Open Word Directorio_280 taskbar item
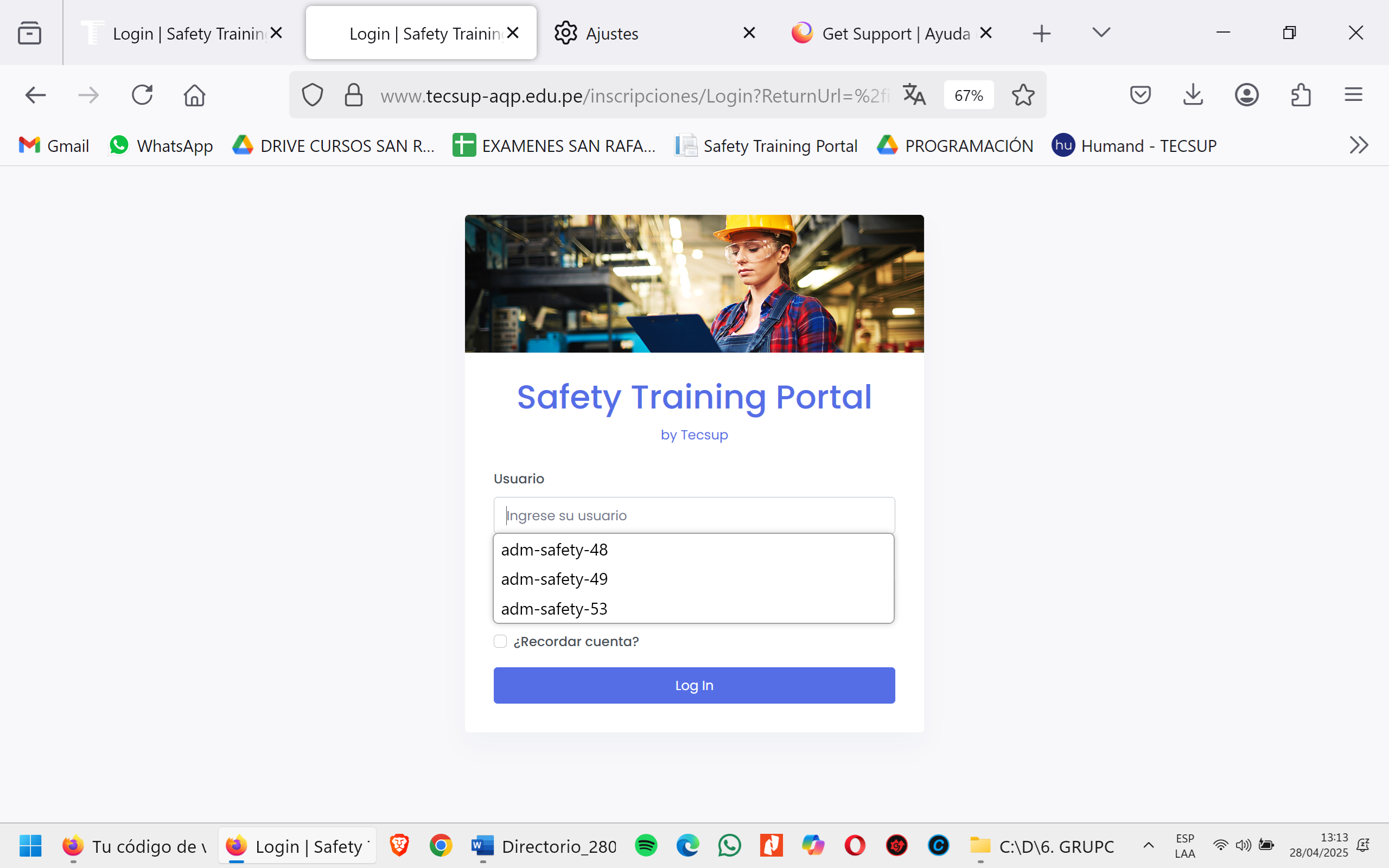 [543, 846]
